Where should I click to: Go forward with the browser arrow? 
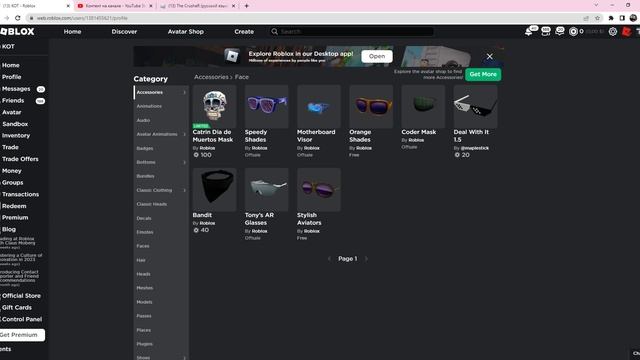click(6, 18)
